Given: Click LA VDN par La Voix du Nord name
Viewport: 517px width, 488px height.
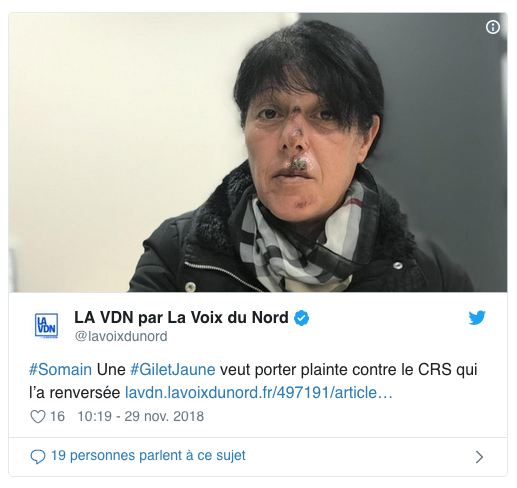Looking at the screenshot, I should [181, 317].
